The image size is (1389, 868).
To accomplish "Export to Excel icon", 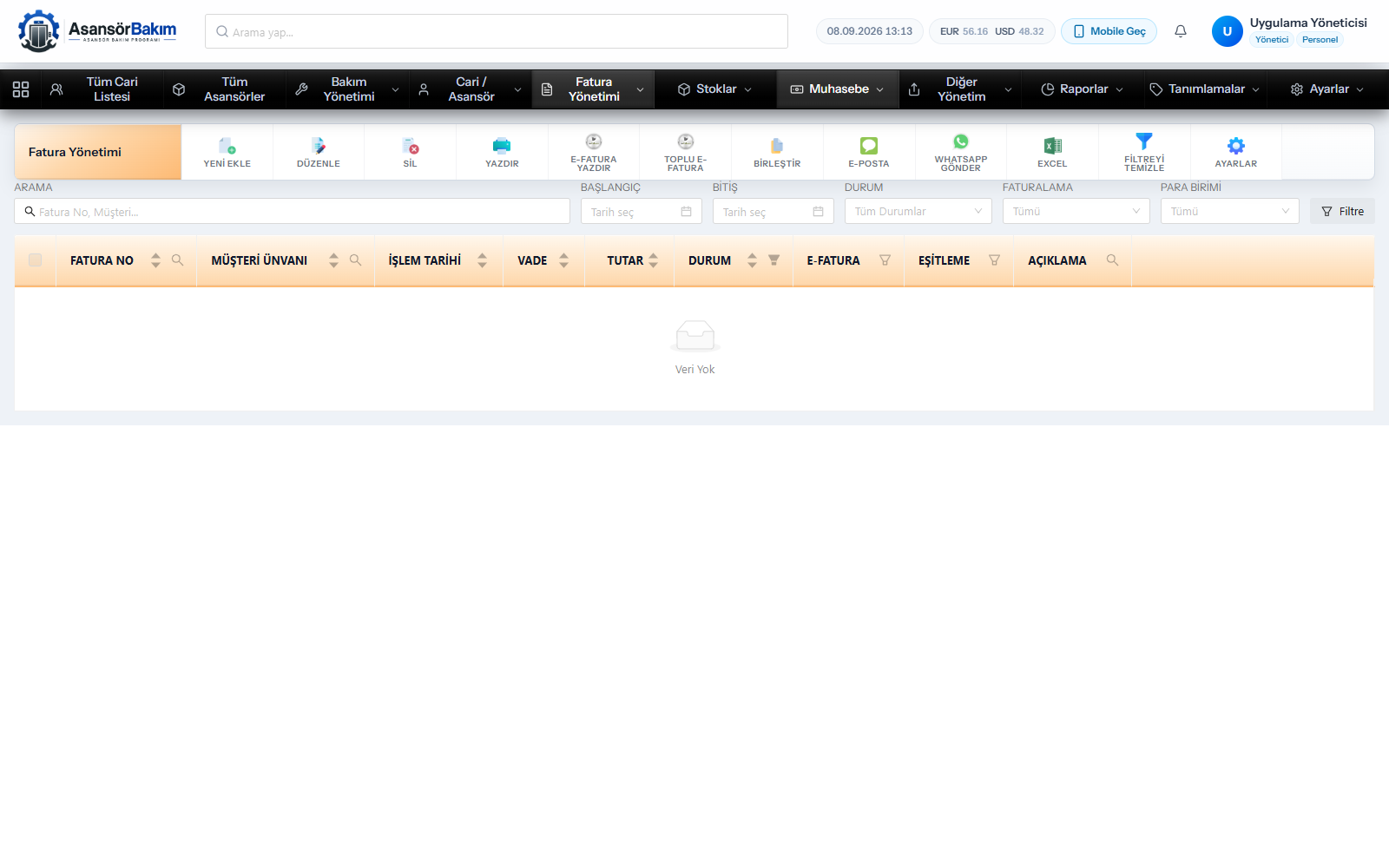I will click(x=1052, y=146).
